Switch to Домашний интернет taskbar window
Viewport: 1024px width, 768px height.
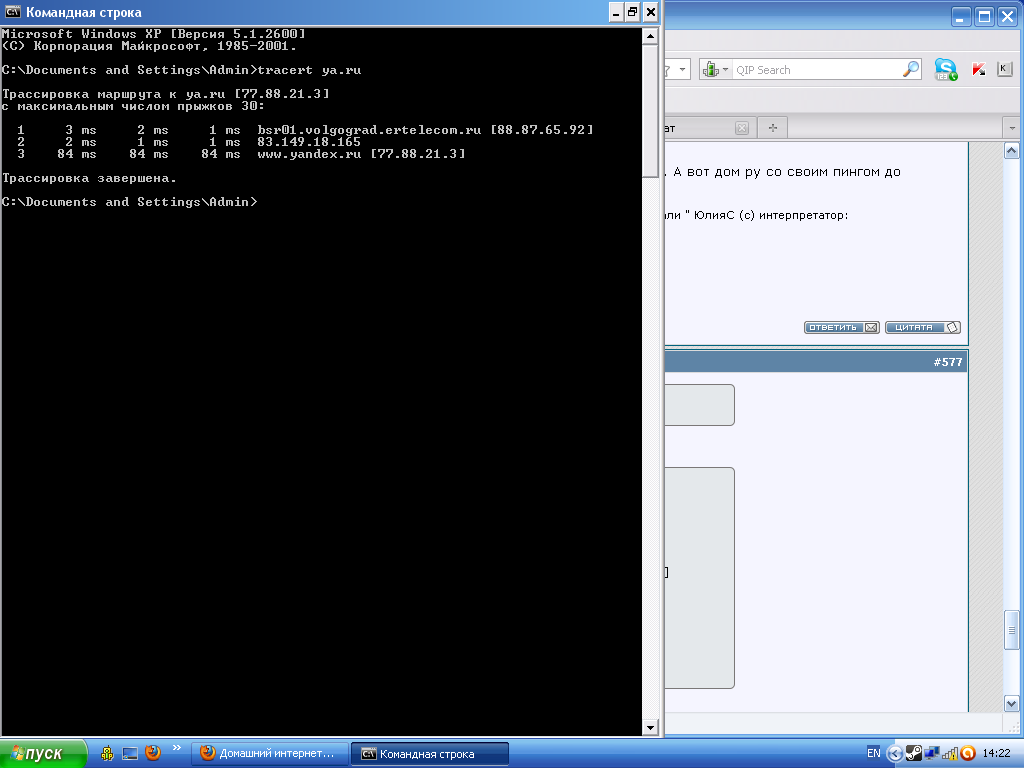pyautogui.click(x=271, y=753)
